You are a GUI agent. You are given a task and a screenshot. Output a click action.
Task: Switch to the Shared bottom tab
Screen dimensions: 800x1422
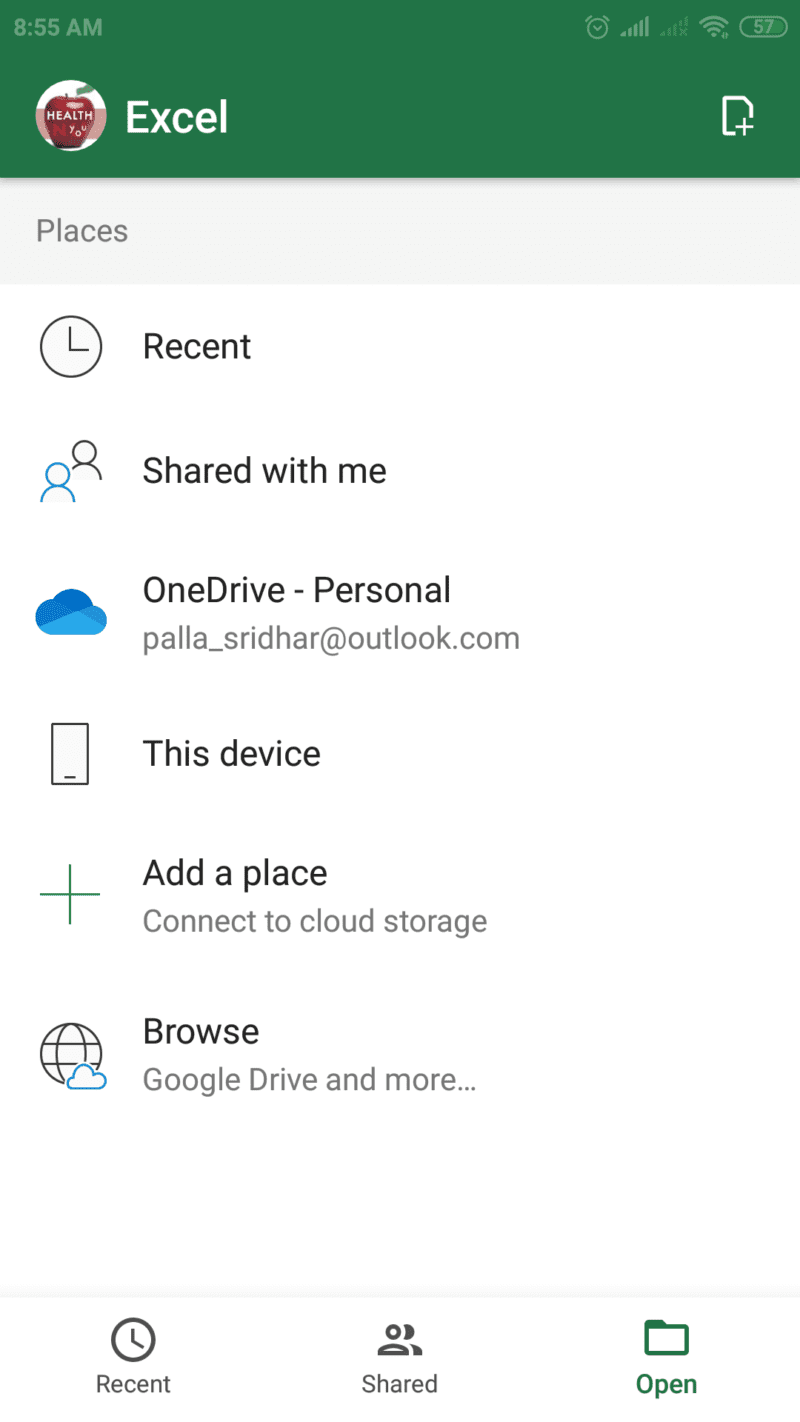tap(400, 1358)
